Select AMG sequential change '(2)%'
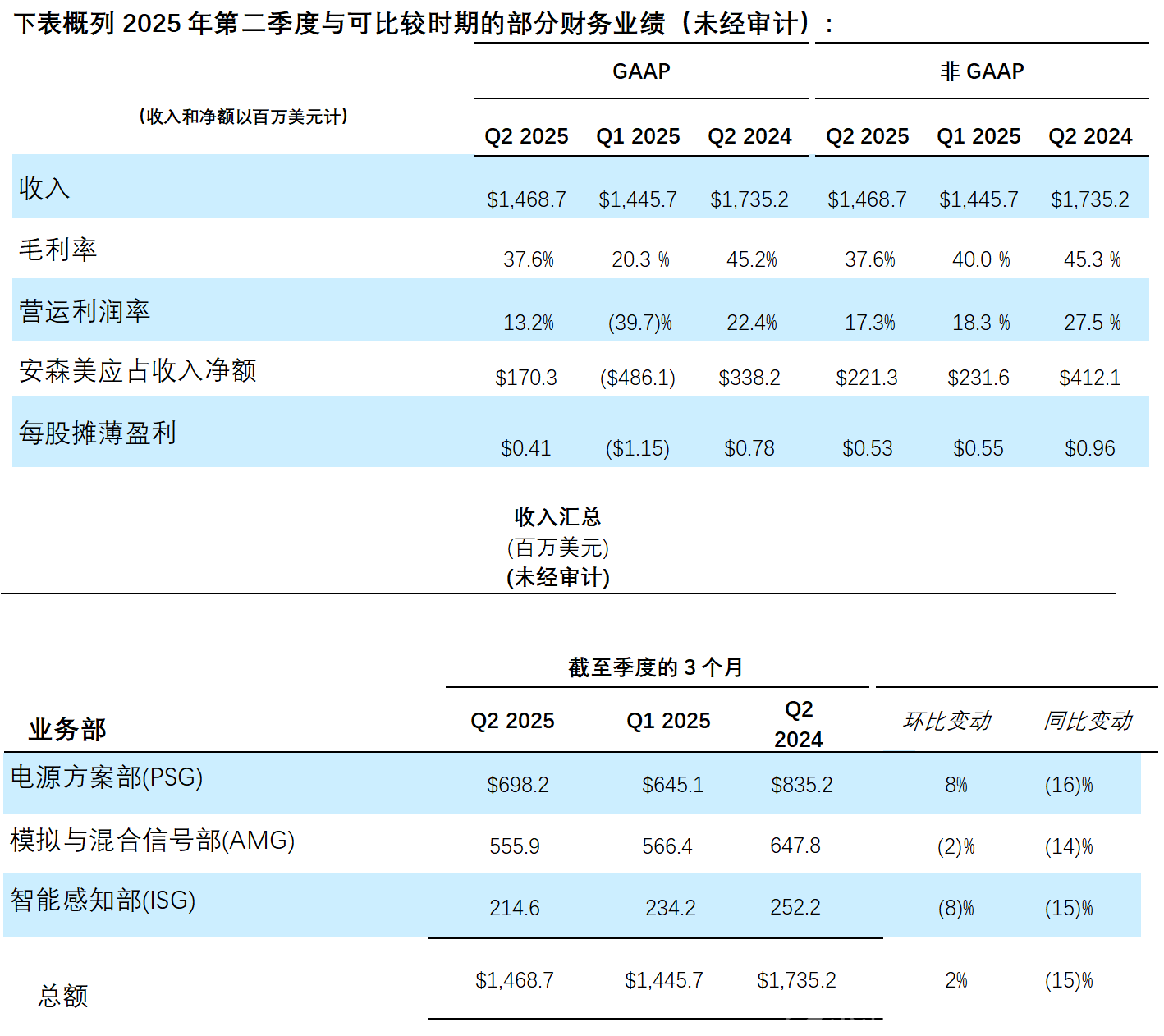 click(956, 846)
